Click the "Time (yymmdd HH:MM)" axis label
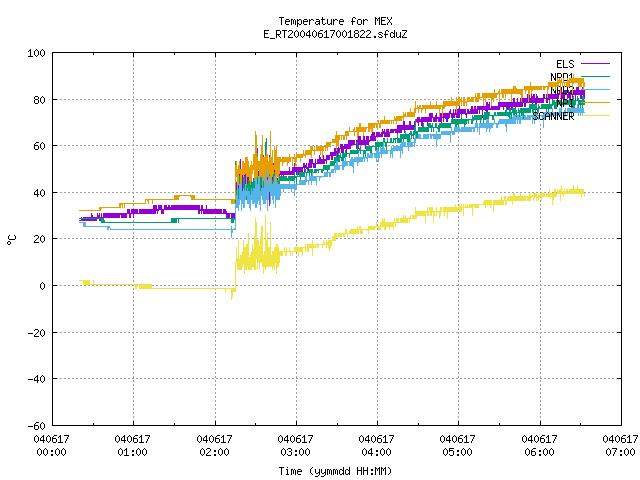Screen dimensions: 640x480 335,471
